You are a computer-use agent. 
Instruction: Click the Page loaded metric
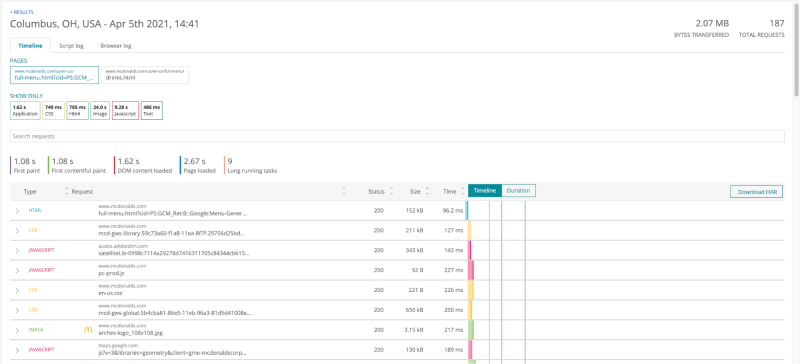199,165
